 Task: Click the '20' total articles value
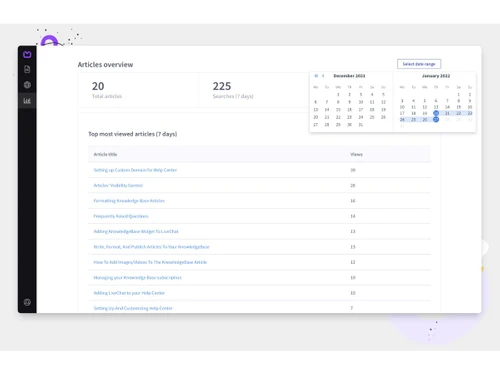click(x=98, y=86)
